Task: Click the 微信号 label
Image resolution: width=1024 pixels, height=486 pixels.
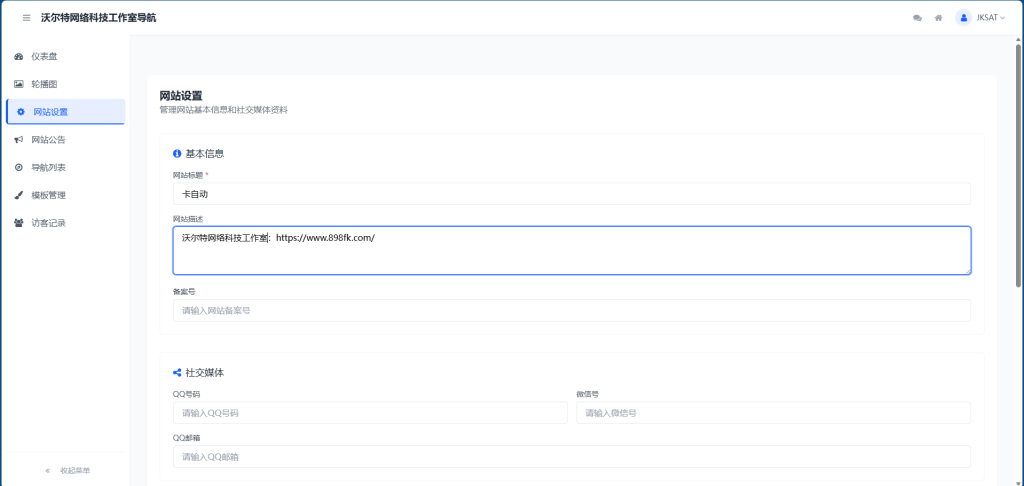Action: click(588, 394)
